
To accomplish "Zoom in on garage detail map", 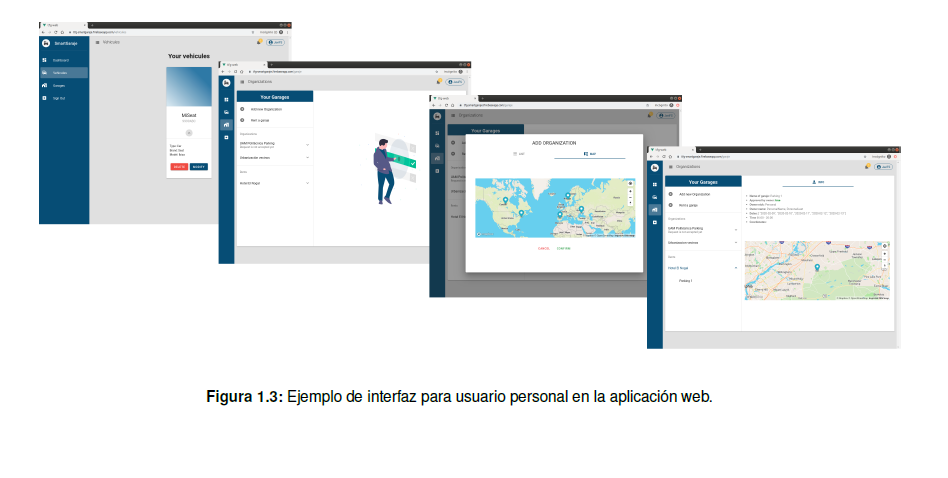I will (x=885, y=254).
